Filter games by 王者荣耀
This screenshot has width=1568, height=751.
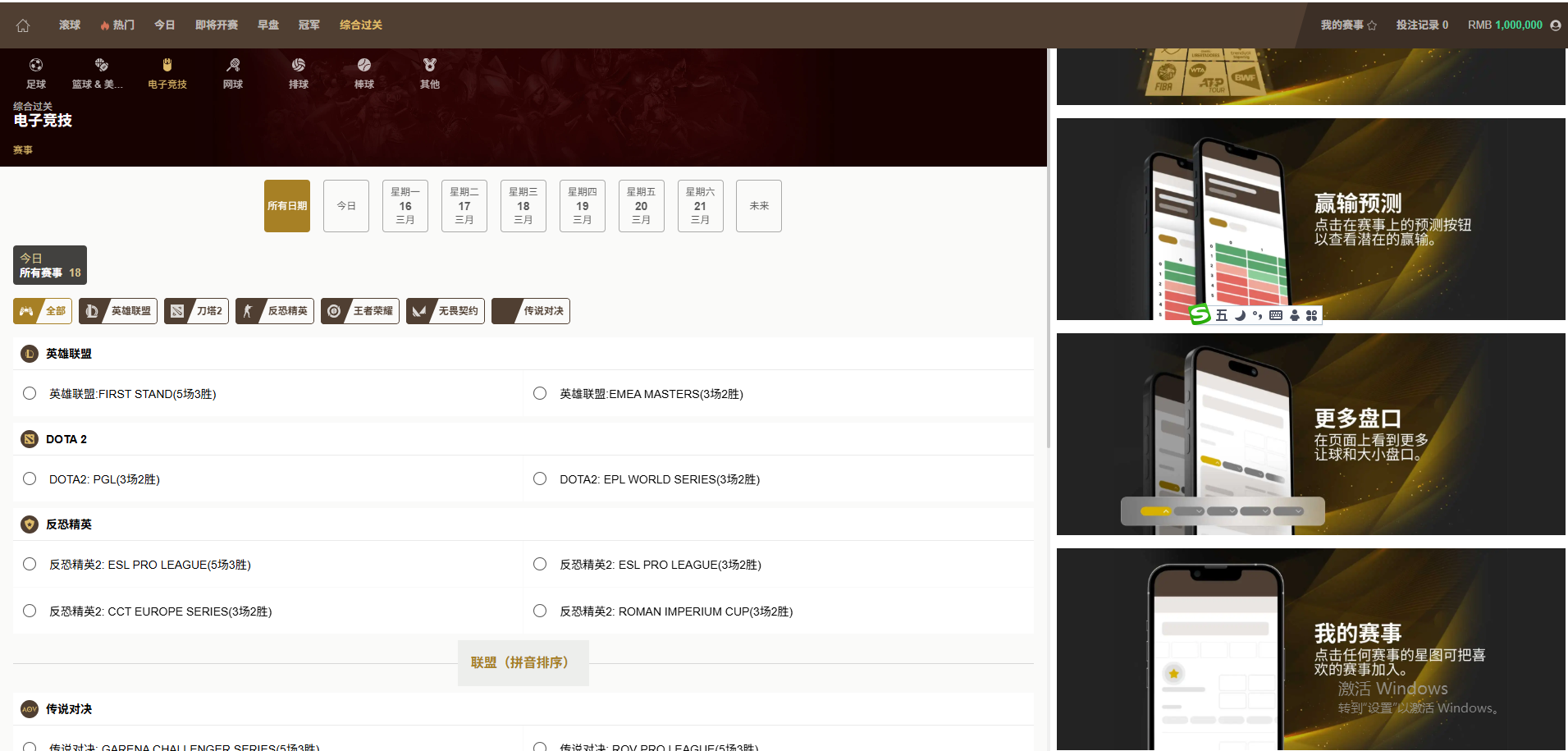[360, 311]
